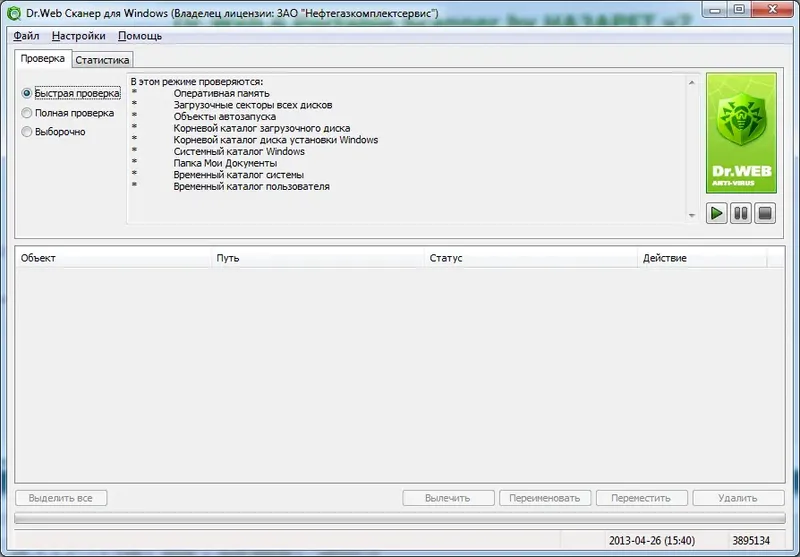Stop the scan with the square stop button
The width and height of the screenshot is (800, 557).
tap(765, 213)
